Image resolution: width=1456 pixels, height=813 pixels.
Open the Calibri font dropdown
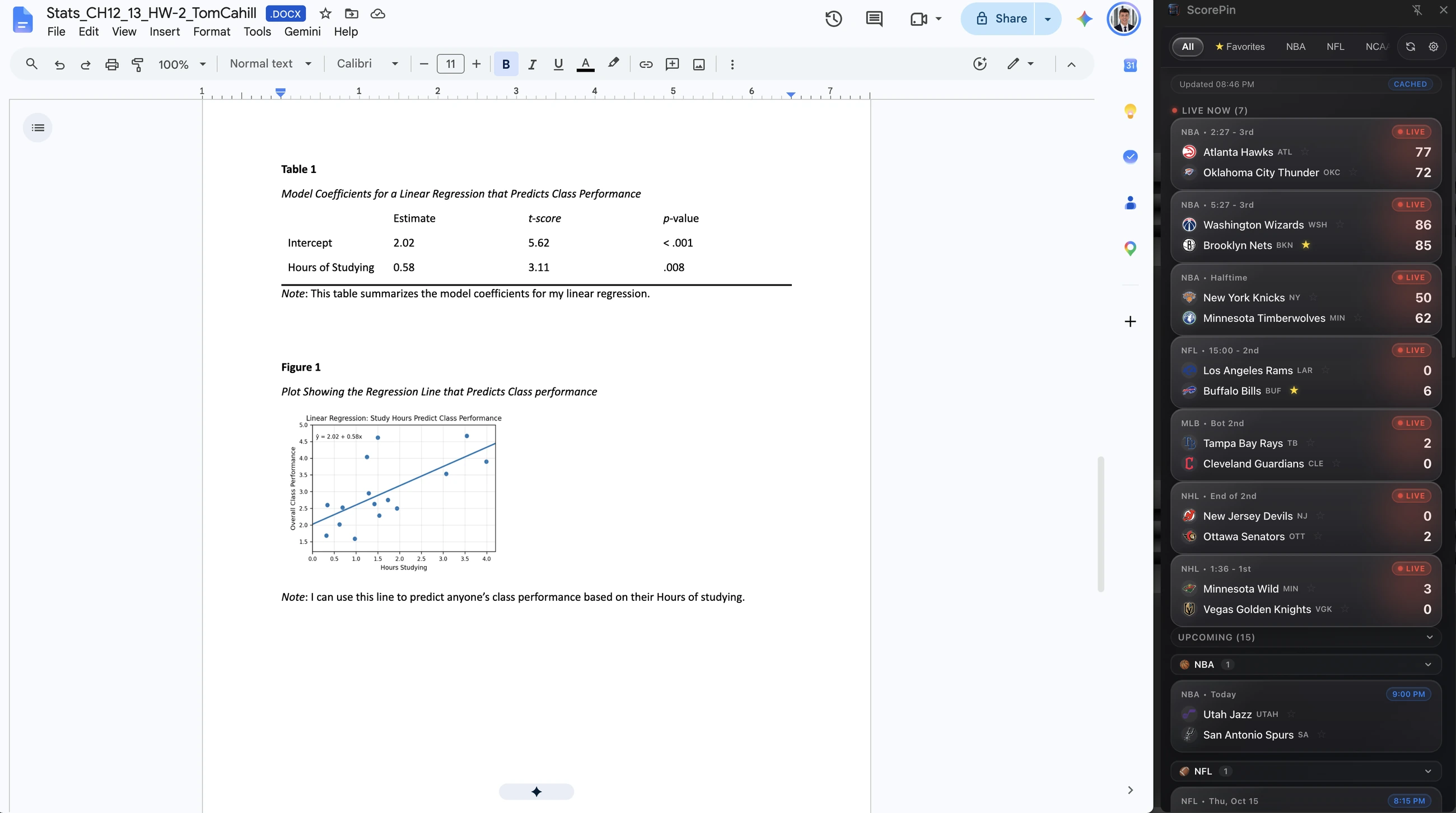pos(367,64)
